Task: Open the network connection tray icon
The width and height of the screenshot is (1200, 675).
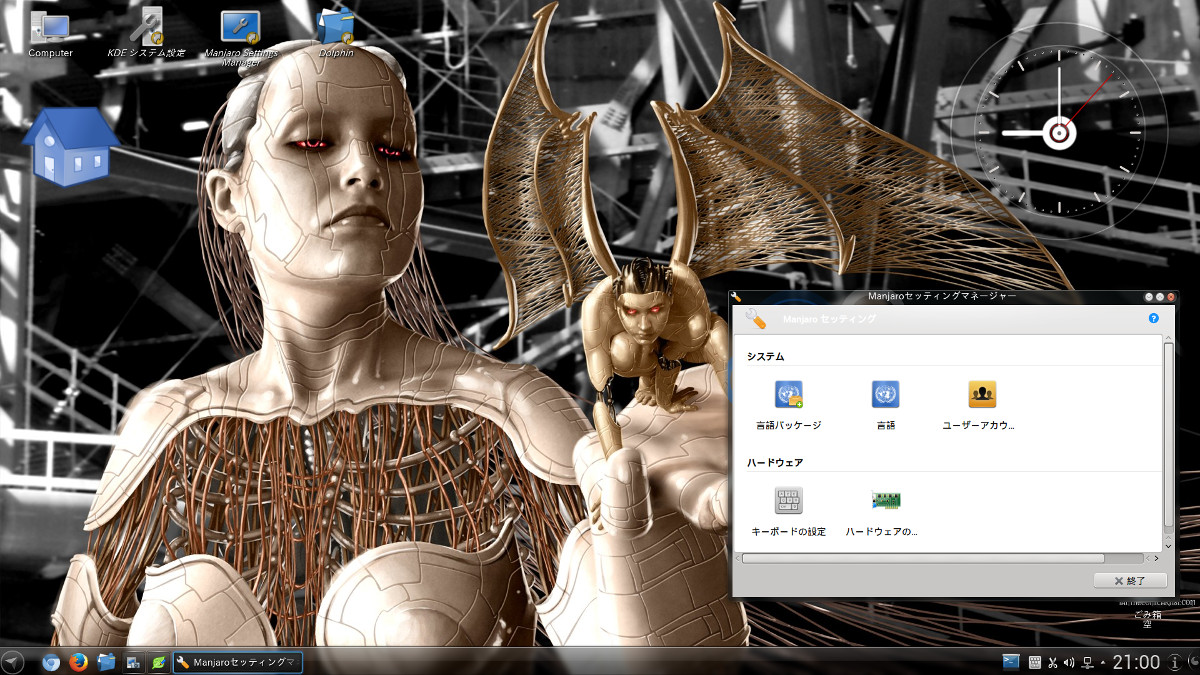Action: [x=1087, y=662]
